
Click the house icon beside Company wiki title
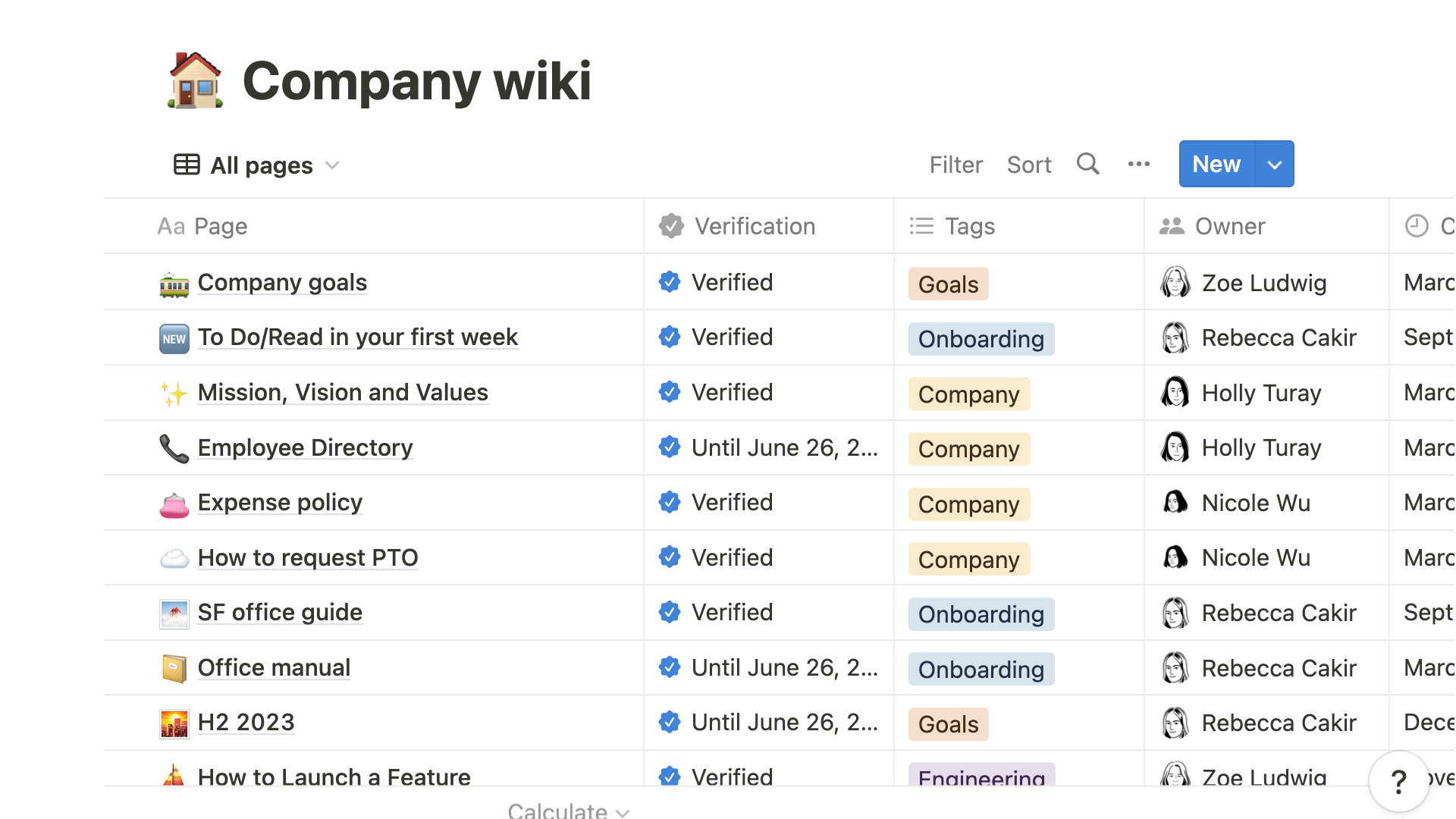click(195, 80)
